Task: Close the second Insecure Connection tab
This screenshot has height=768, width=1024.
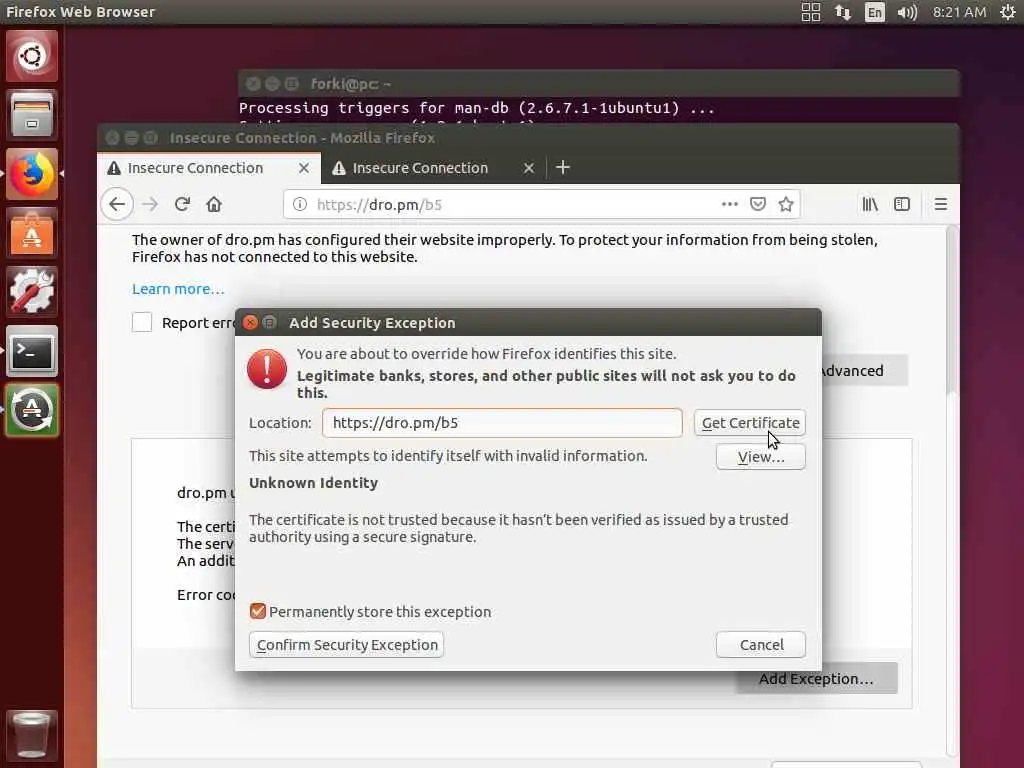Action: (529, 168)
